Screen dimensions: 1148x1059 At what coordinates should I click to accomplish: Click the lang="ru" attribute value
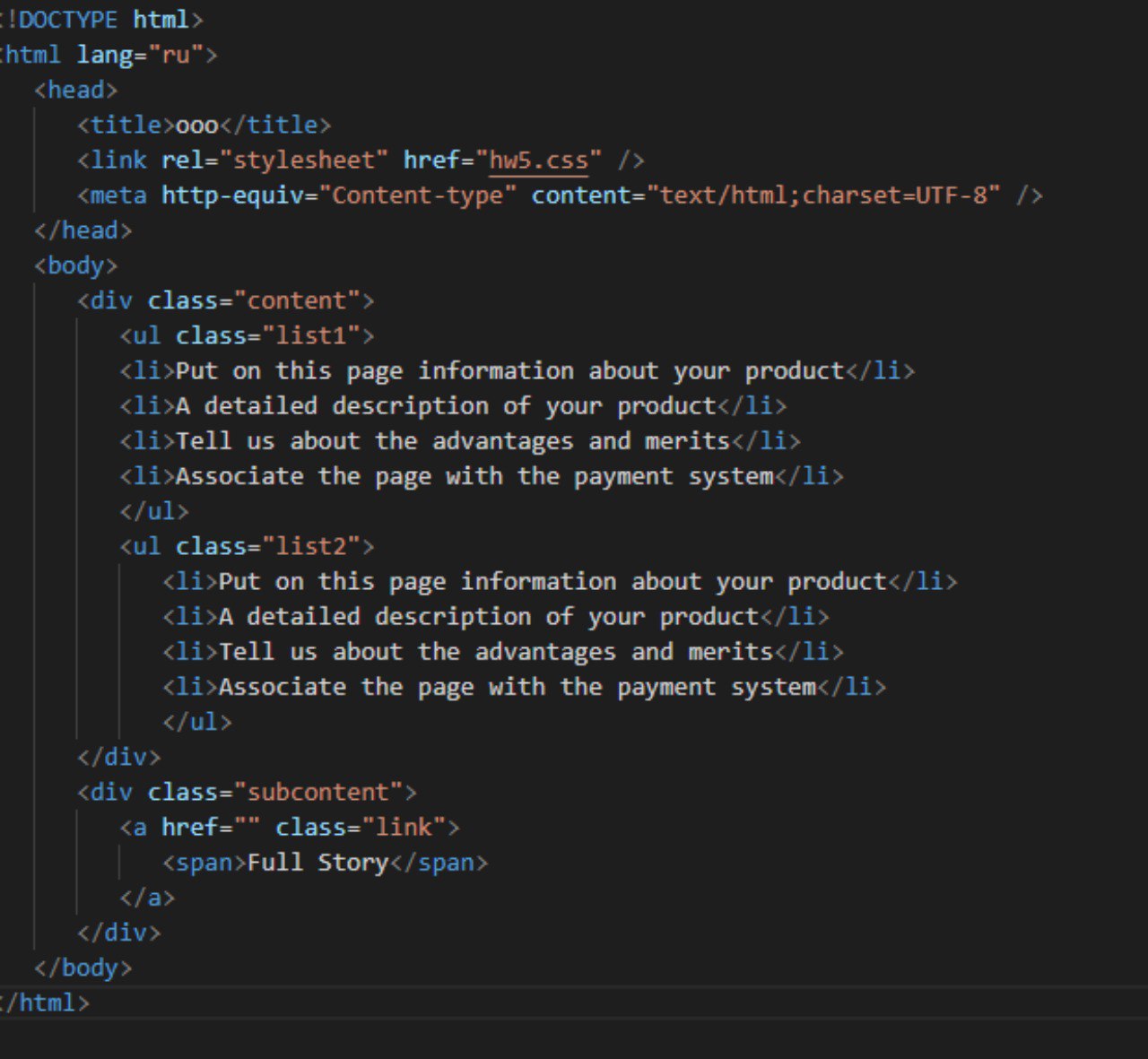[x=175, y=55]
